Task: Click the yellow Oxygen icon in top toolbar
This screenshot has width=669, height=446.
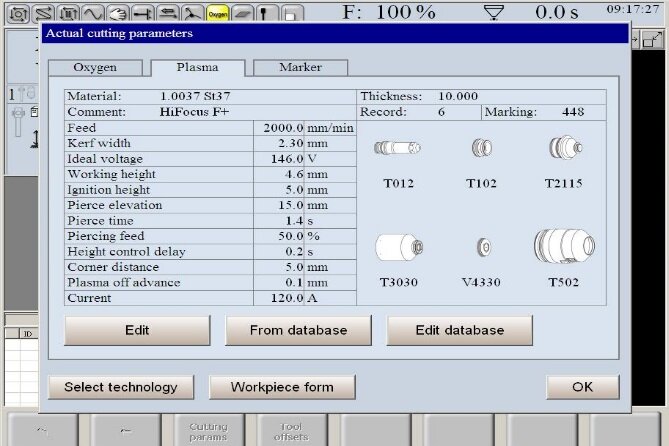Action: click(217, 13)
